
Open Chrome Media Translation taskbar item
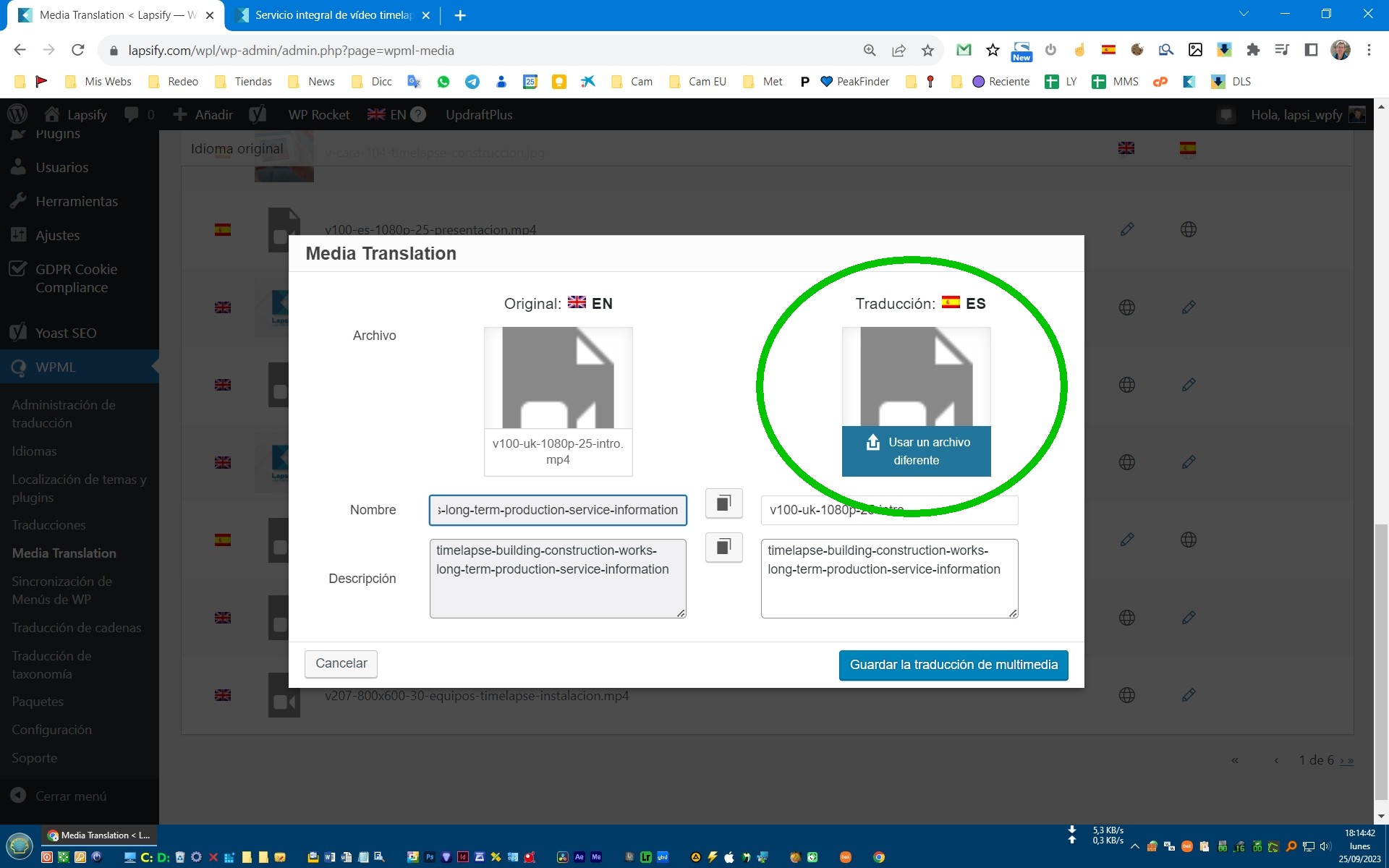tap(100, 835)
